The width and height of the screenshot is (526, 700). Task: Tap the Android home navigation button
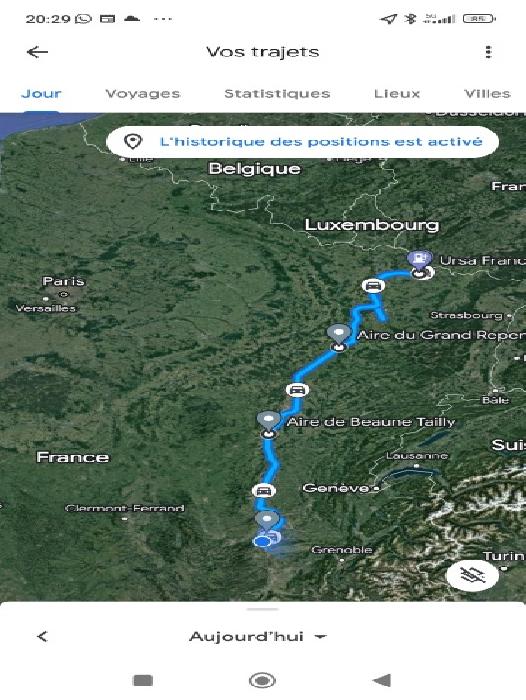click(x=262, y=680)
